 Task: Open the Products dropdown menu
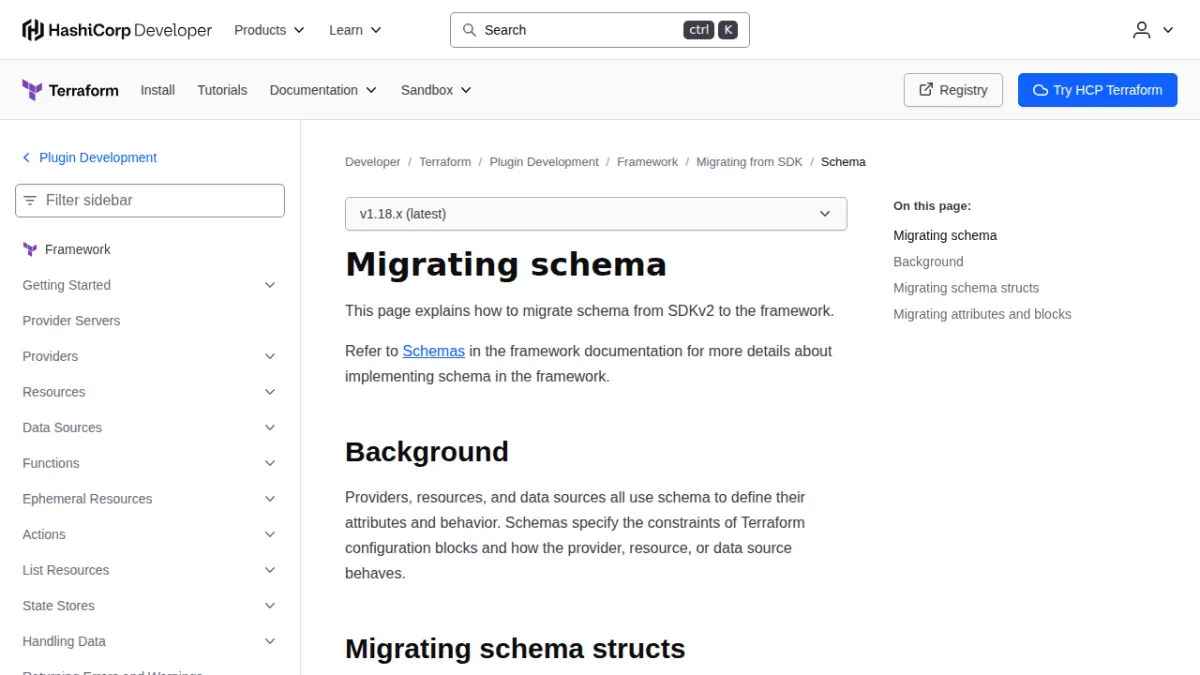click(269, 30)
